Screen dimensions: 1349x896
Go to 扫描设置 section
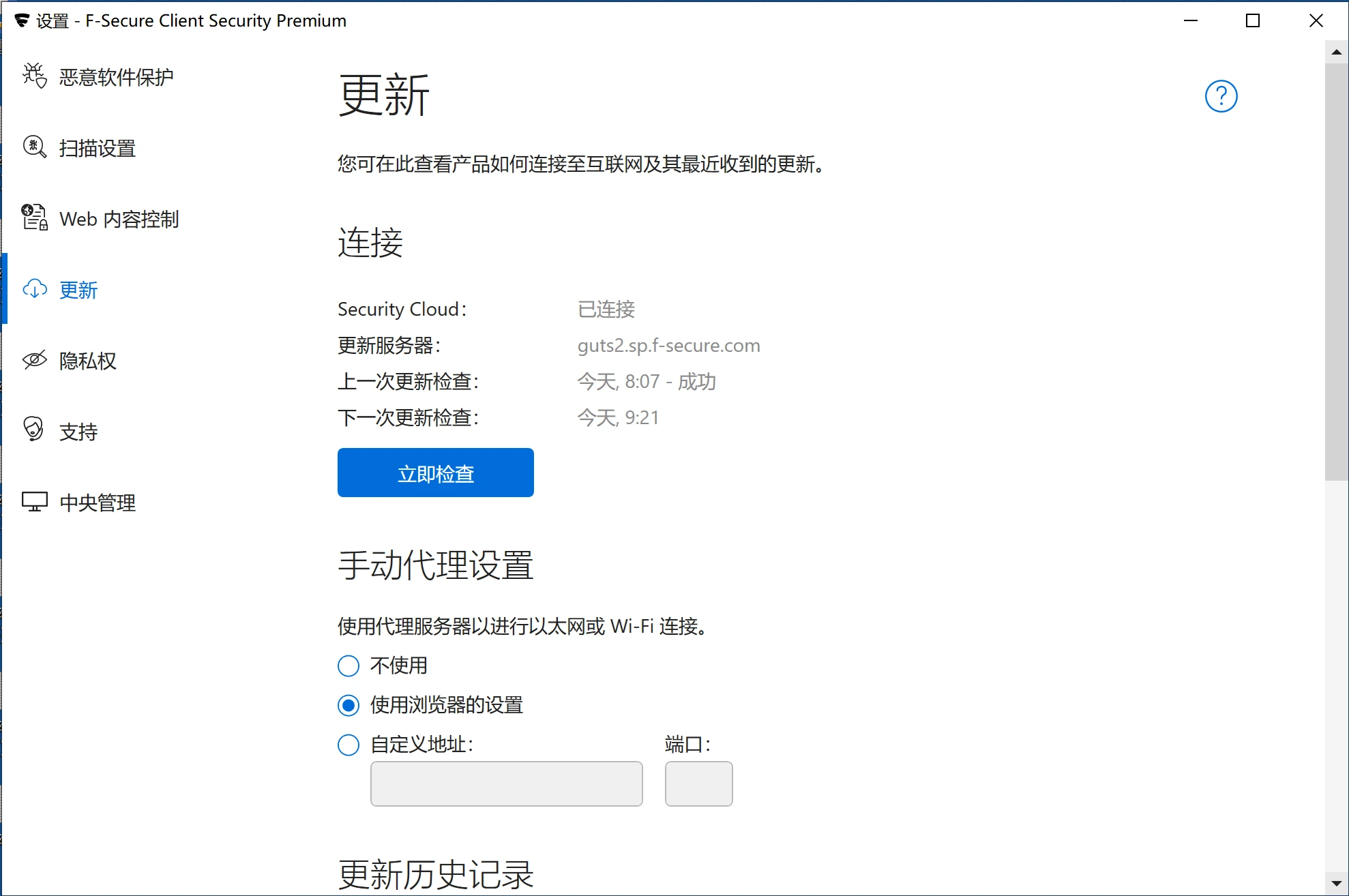(98, 148)
